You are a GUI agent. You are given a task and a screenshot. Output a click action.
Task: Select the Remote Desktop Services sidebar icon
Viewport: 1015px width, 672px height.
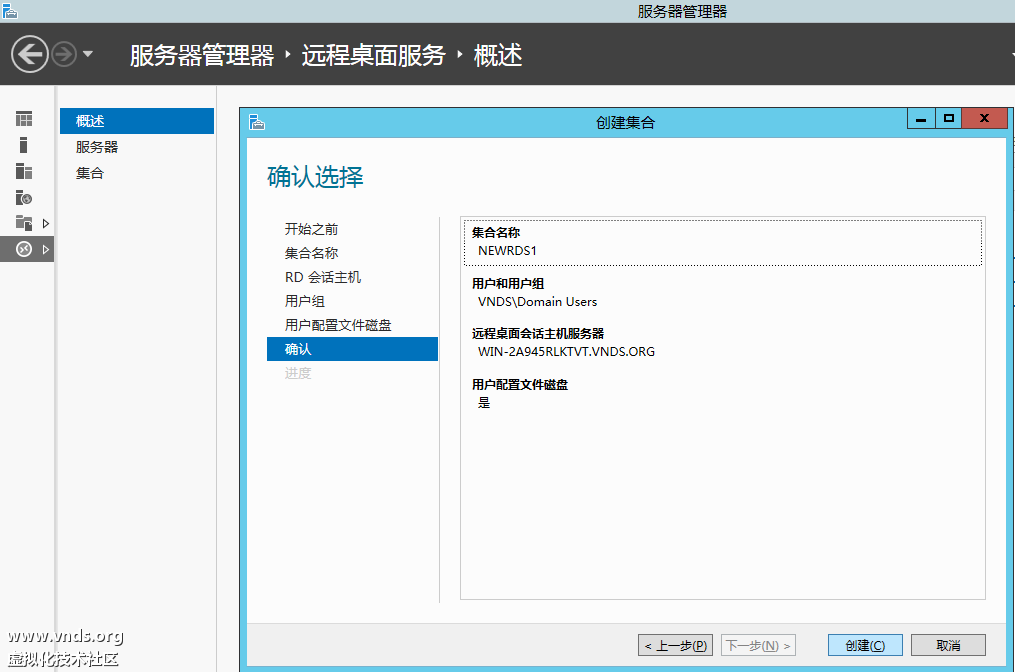click(24, 249)
